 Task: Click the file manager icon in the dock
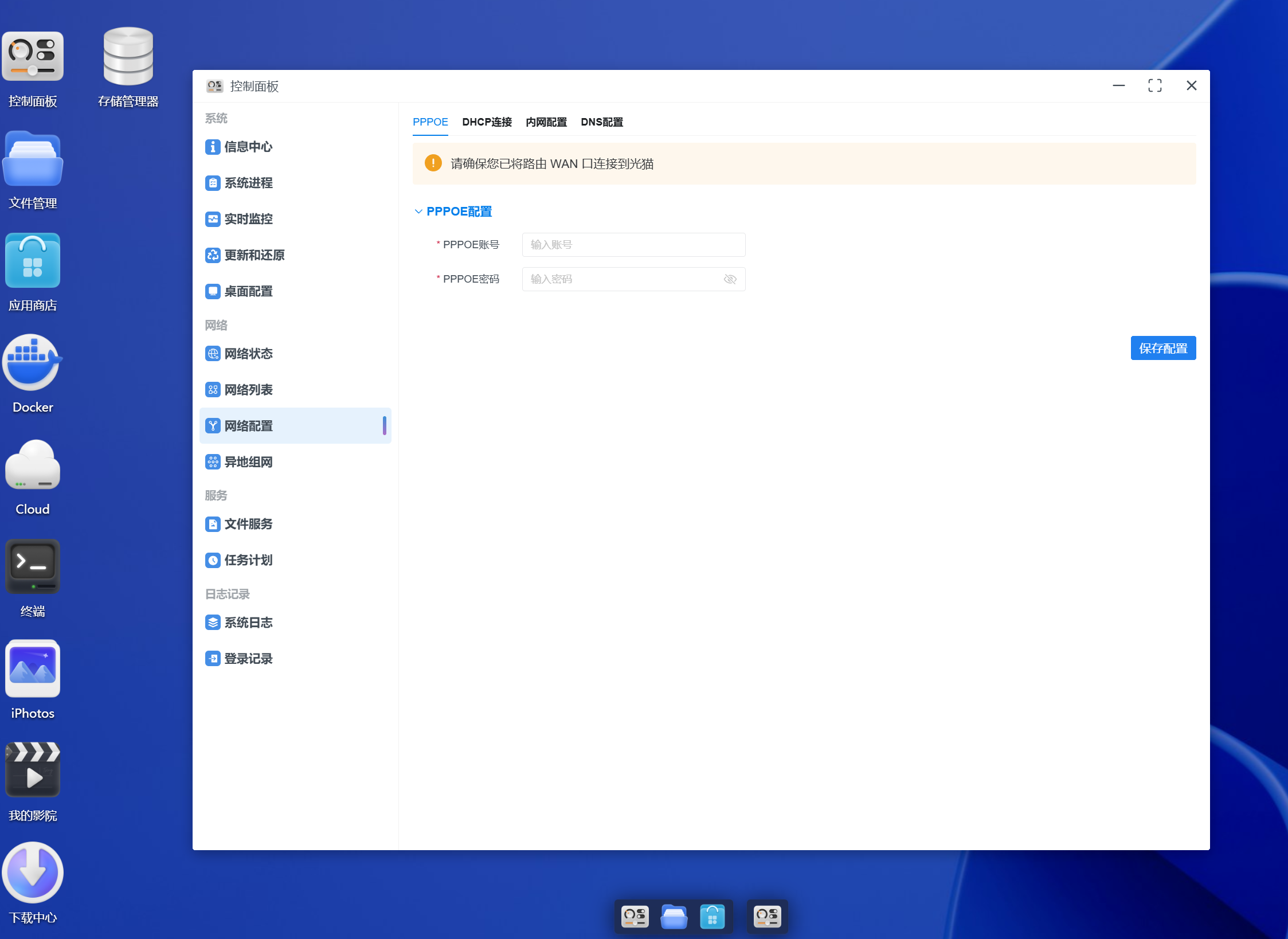click(x=674, y=916)
